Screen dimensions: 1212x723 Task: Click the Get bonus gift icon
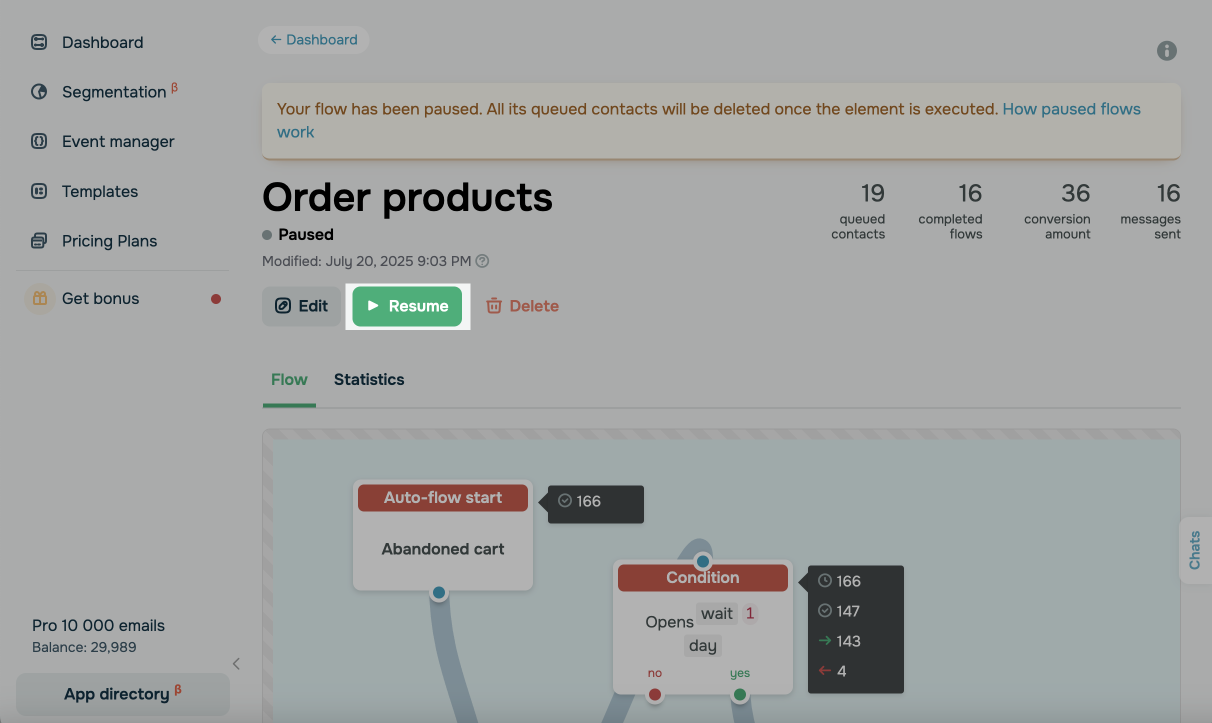(39, 298)
